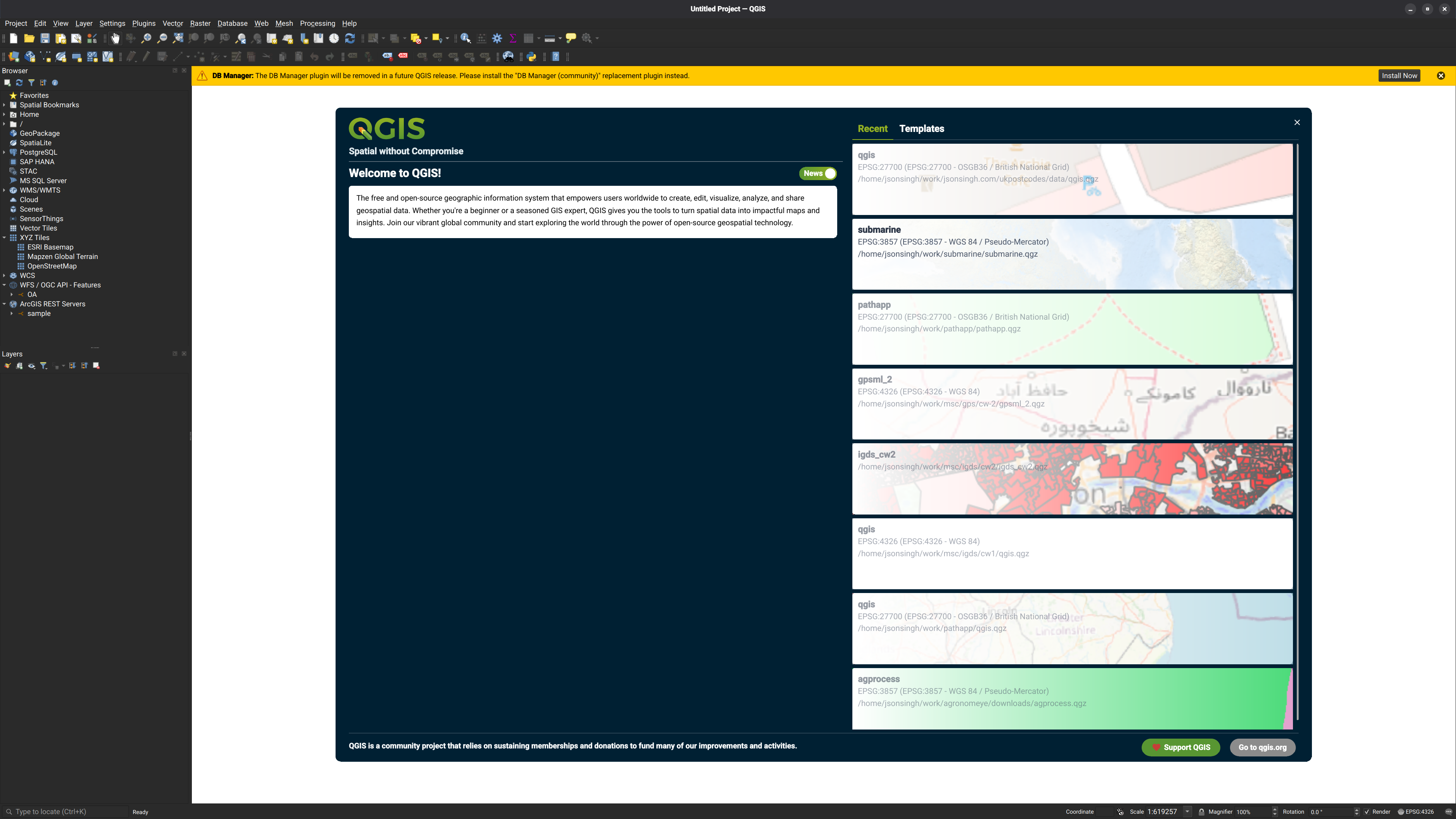Click the Filter Browser funnel icon

point(31,83)
